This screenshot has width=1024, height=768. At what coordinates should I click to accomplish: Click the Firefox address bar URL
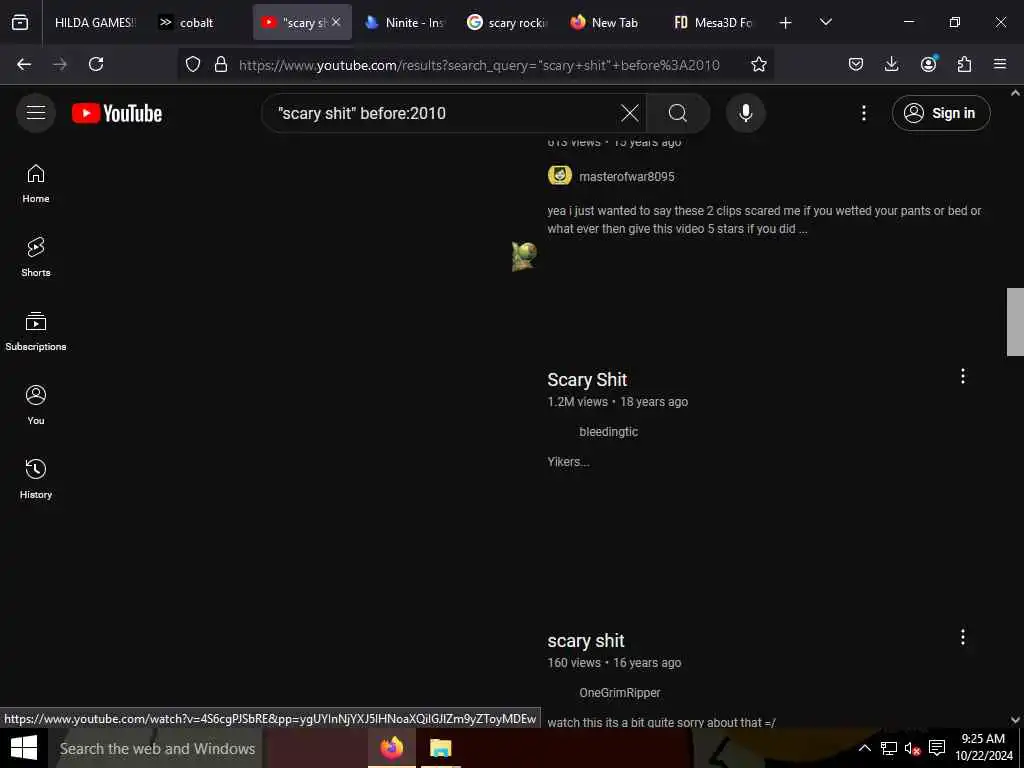pyautogui.click(x=479, y=65)
